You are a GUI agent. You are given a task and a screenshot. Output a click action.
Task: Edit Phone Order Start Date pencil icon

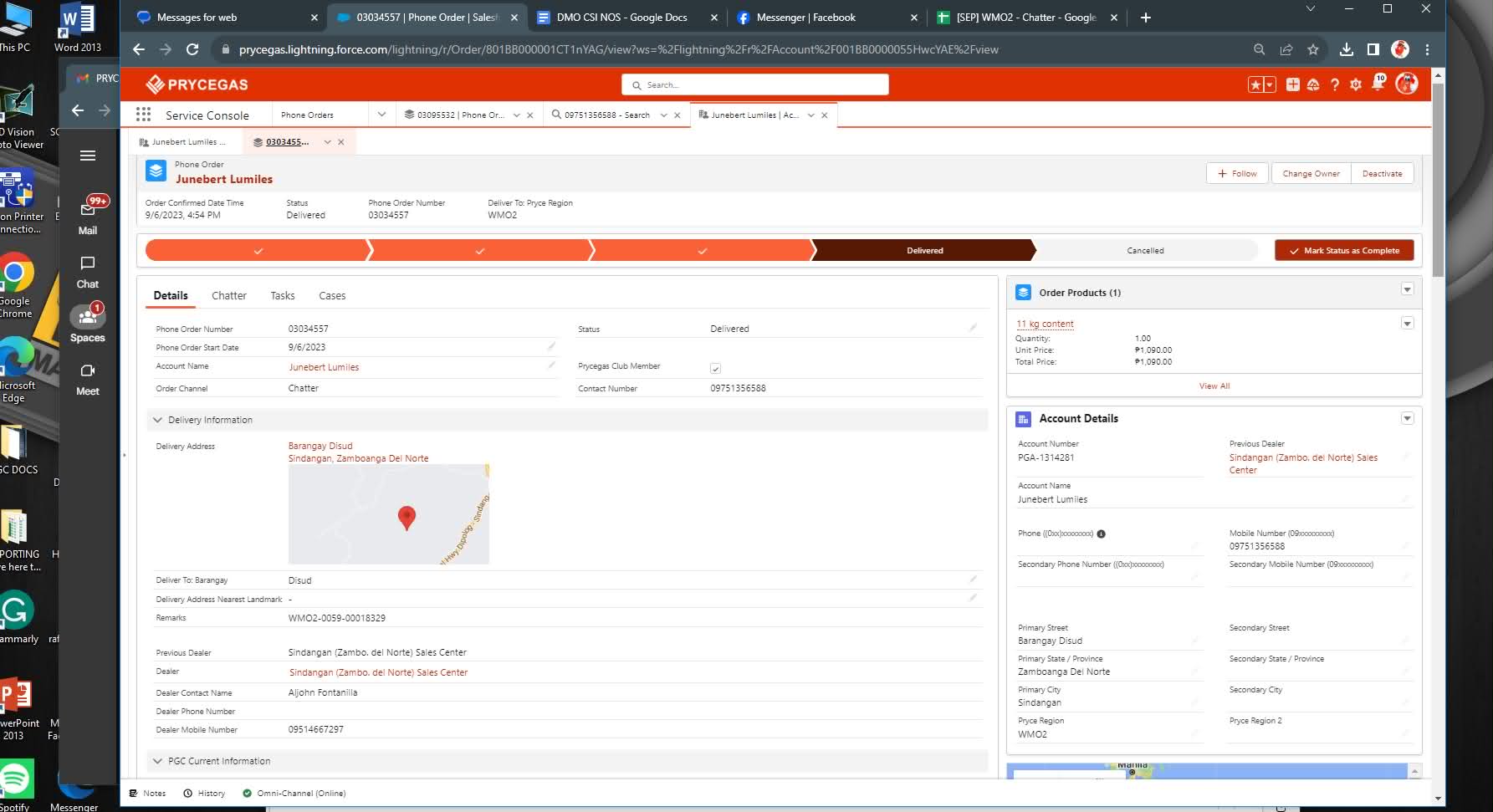pos(551,346)
